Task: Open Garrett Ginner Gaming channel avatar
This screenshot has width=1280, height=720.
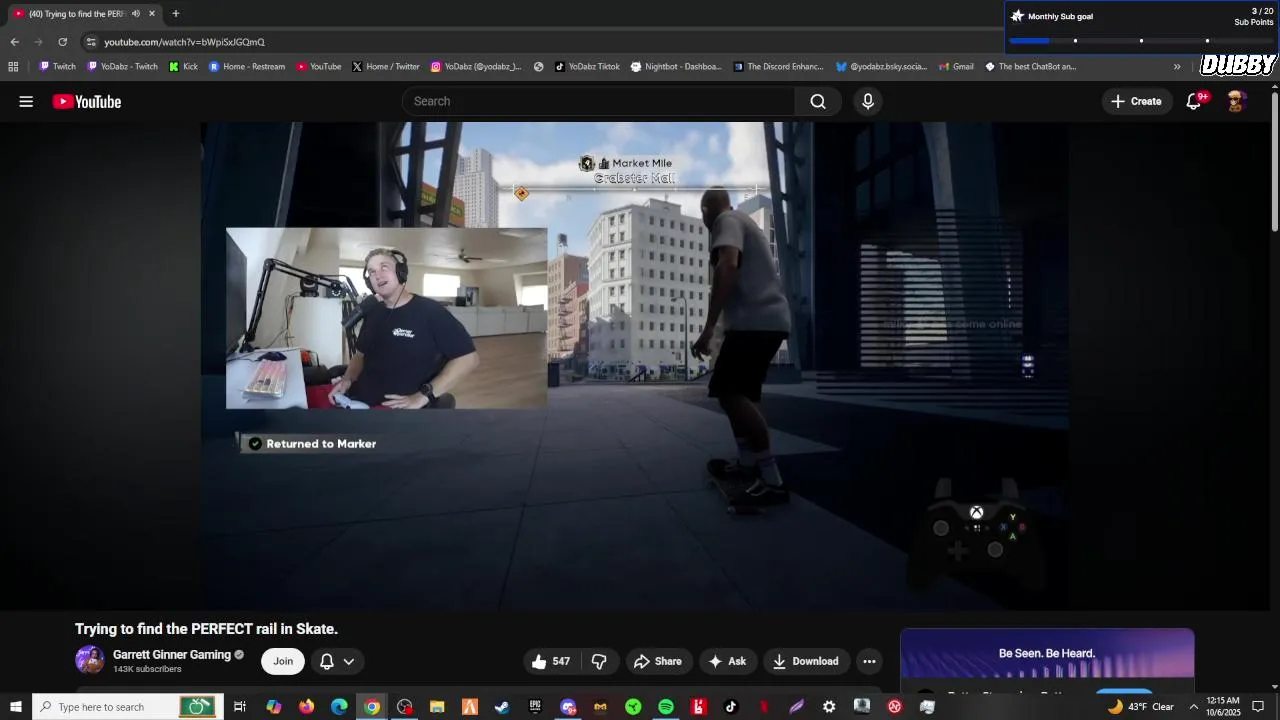Action: coord(90,660)
